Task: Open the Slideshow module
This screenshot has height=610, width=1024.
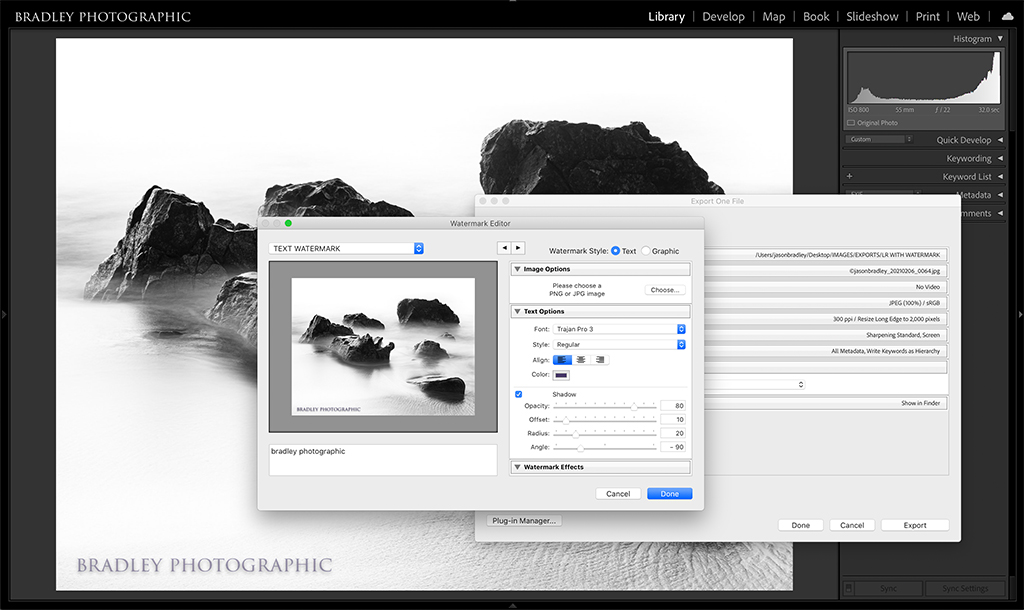Action: (872, 17)
